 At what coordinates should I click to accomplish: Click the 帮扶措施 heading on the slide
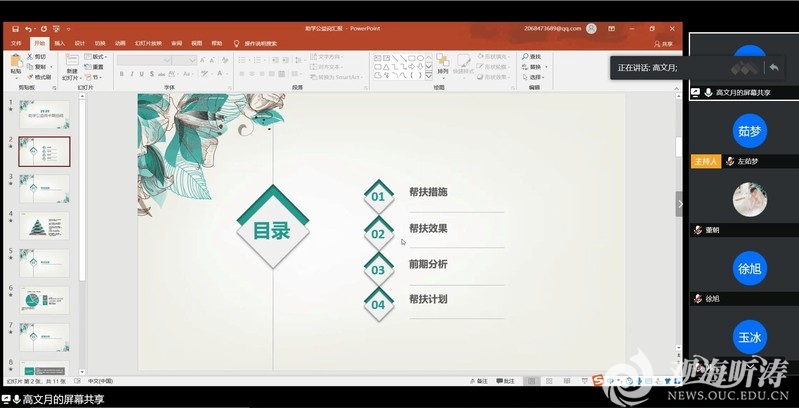click(x=428, y=192)
